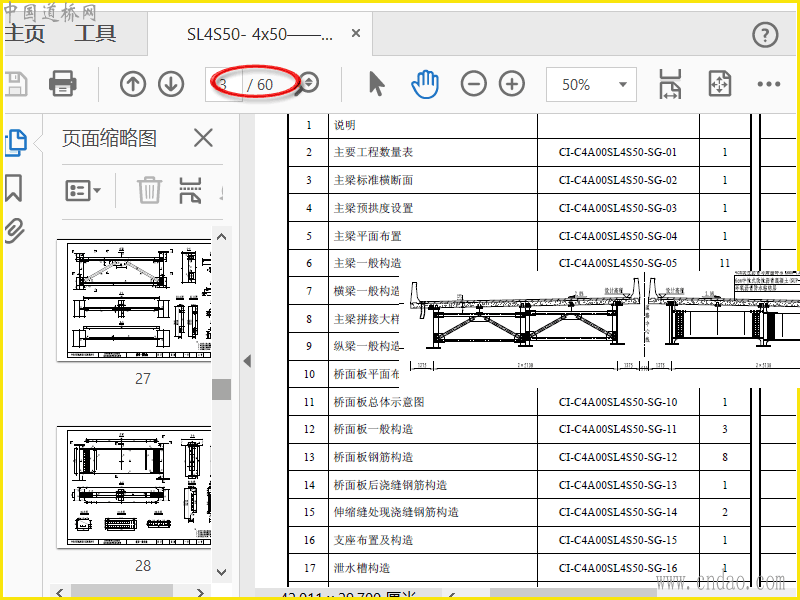Click the table row 主梁平面布置
The image size is (800, 600).
click(x=519, y=236)
